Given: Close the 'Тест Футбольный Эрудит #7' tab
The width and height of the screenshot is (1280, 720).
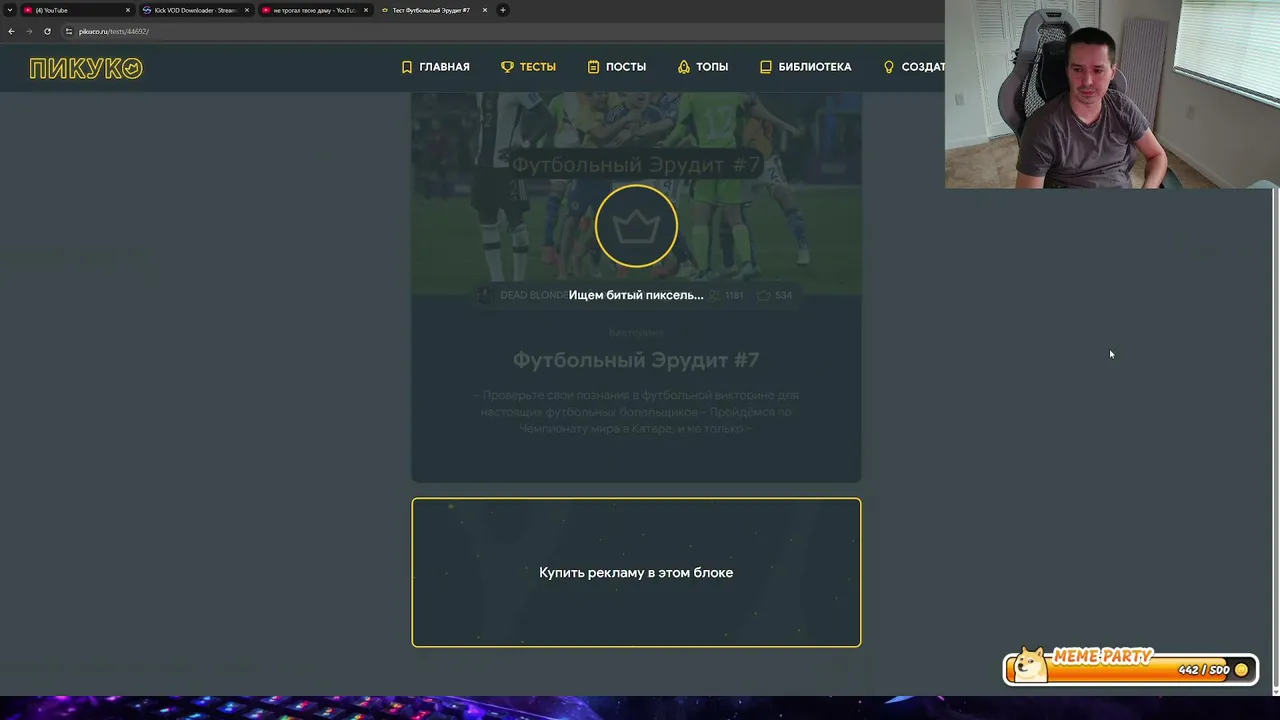Looking at the screenshot, I should pos(485,10).
